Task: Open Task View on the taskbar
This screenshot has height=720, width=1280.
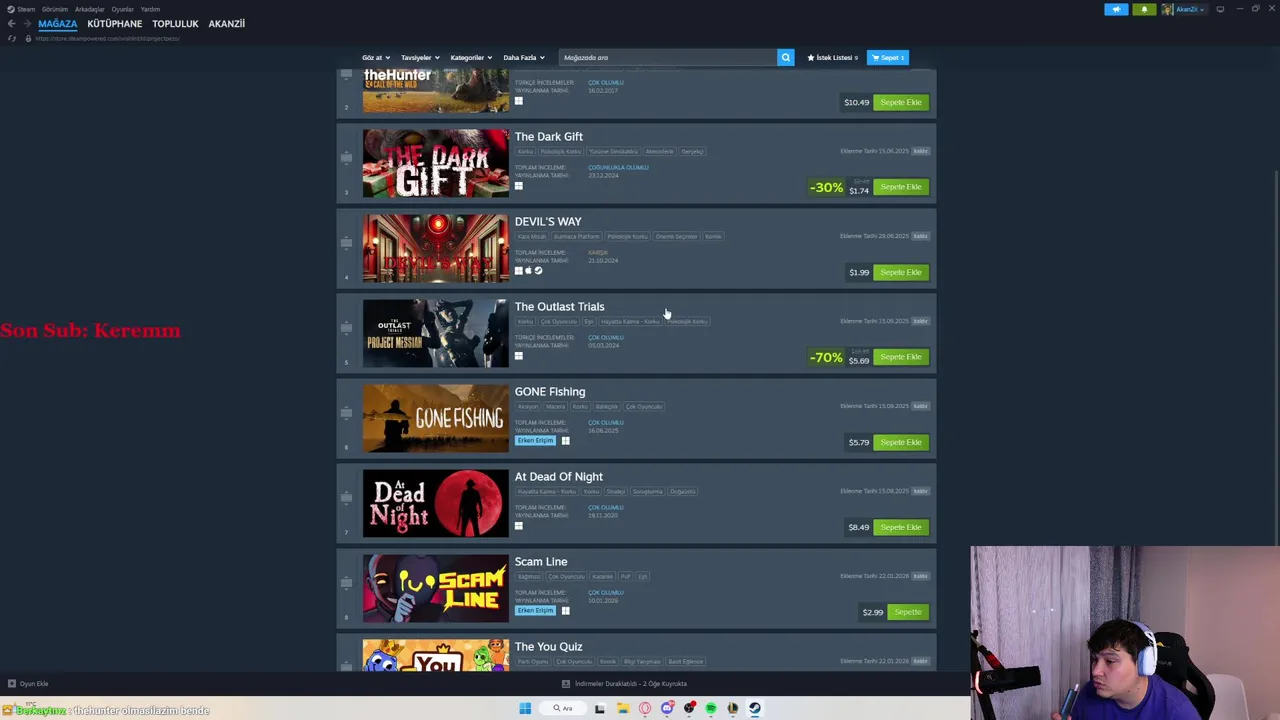Action: [600, 708]
